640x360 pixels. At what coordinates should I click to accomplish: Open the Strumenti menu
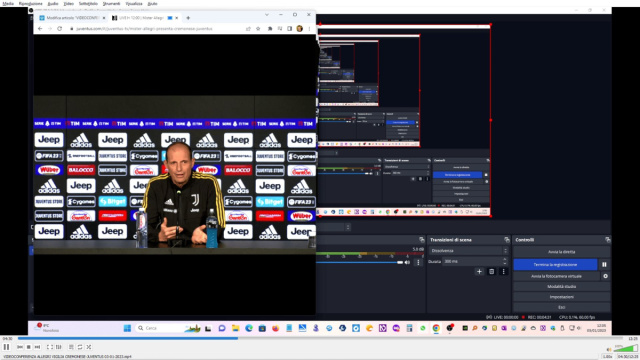[111, 3]
